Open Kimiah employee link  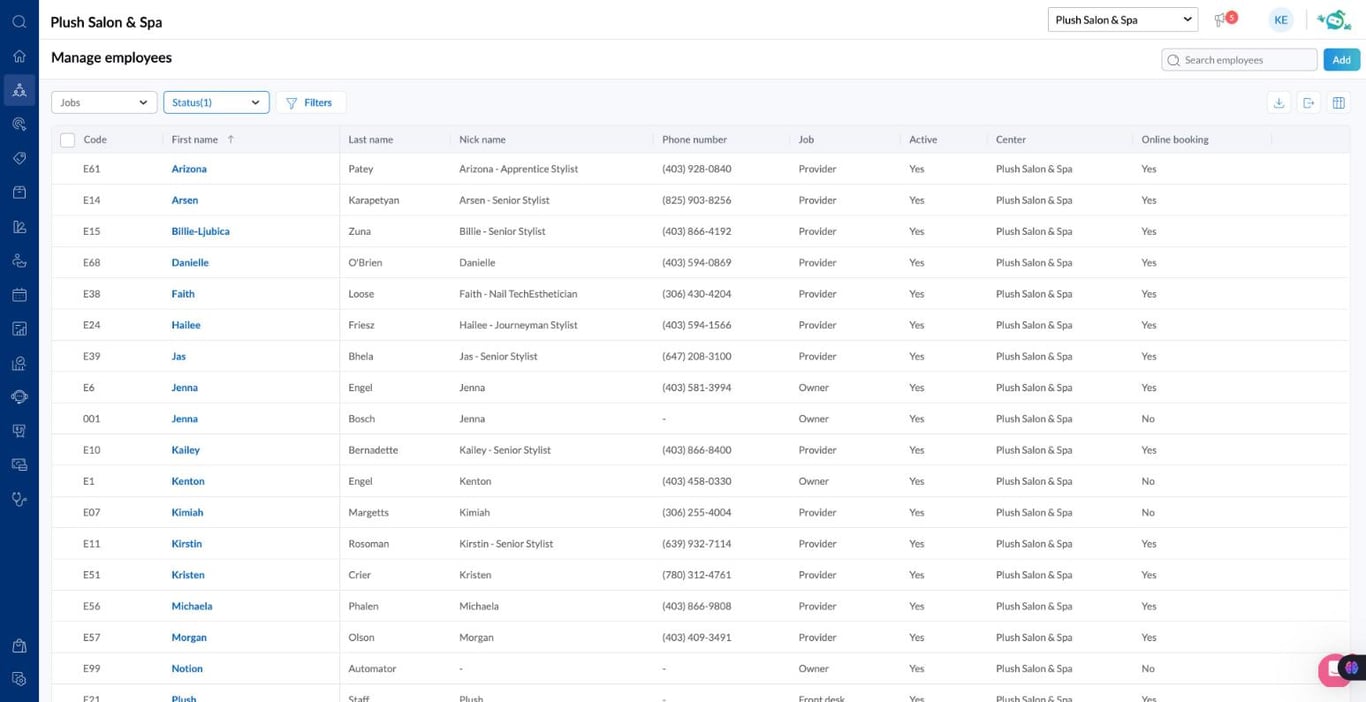187,512
